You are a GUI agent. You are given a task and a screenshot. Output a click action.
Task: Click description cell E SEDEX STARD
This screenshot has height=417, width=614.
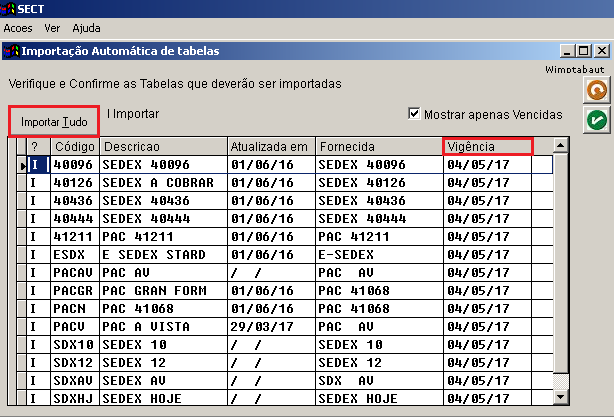163,255
